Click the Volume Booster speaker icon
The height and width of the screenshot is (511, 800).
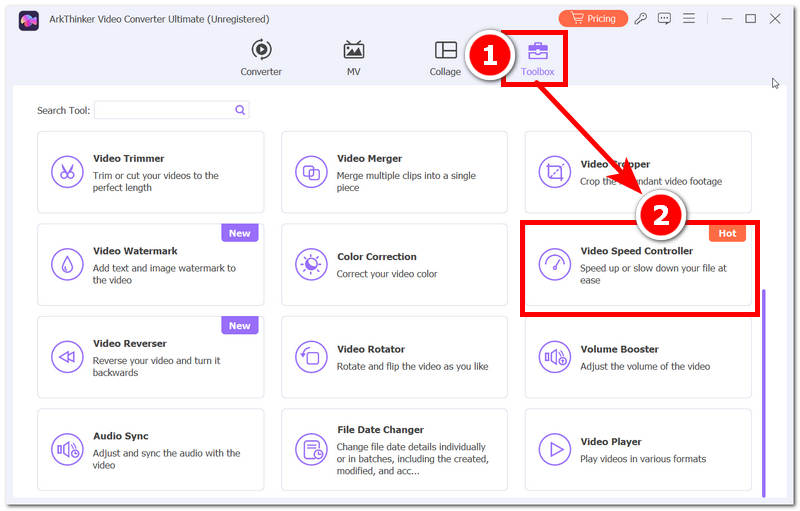[x=555, y=357]
